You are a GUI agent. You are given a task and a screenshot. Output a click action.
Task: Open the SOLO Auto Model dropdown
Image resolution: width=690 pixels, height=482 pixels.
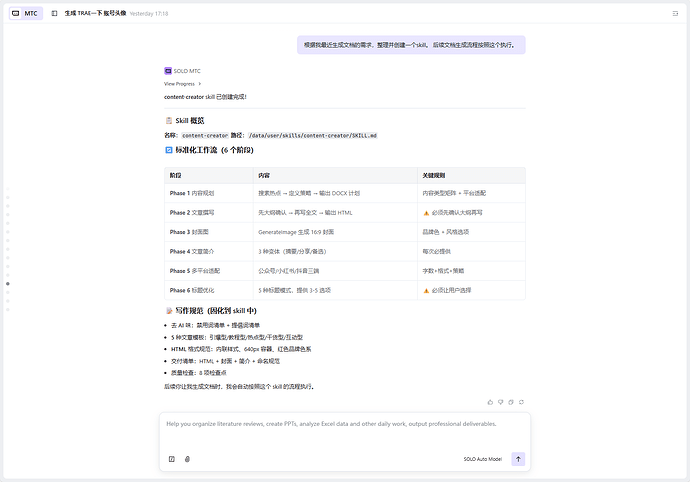482,459
